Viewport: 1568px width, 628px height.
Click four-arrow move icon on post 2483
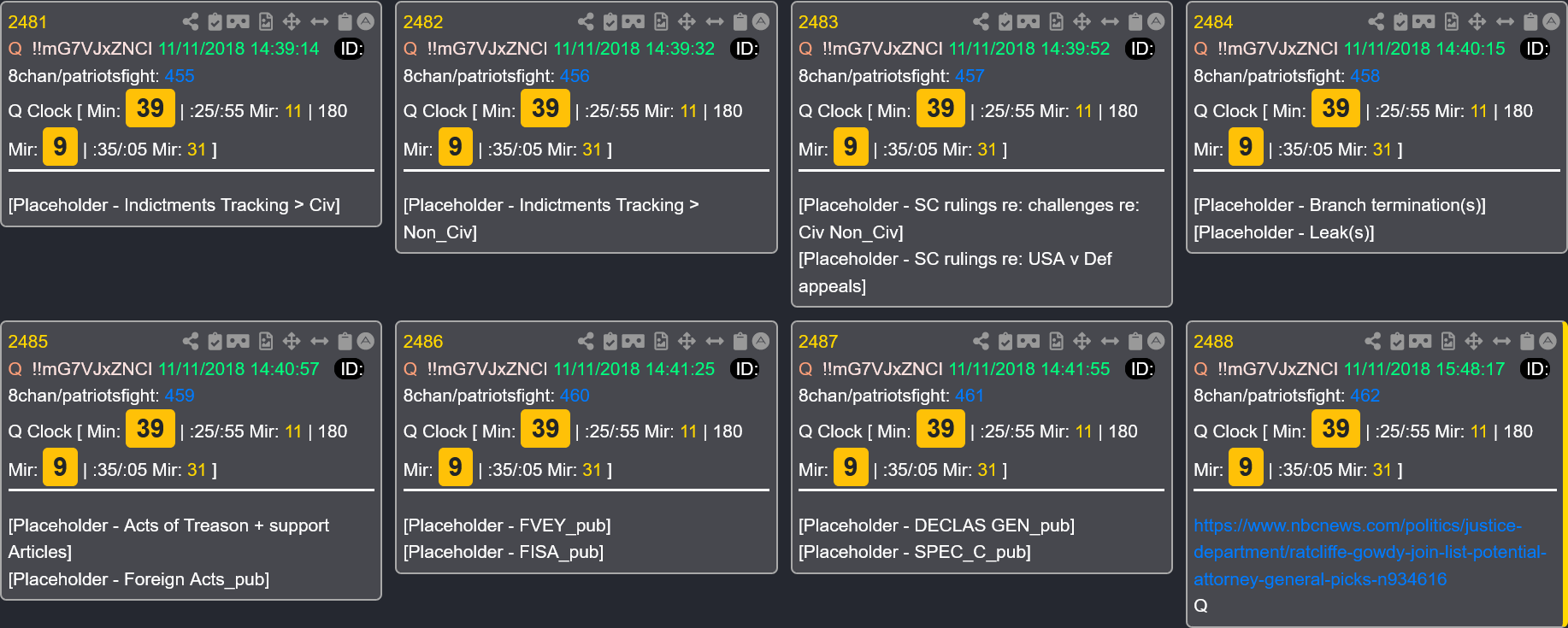1082,21
